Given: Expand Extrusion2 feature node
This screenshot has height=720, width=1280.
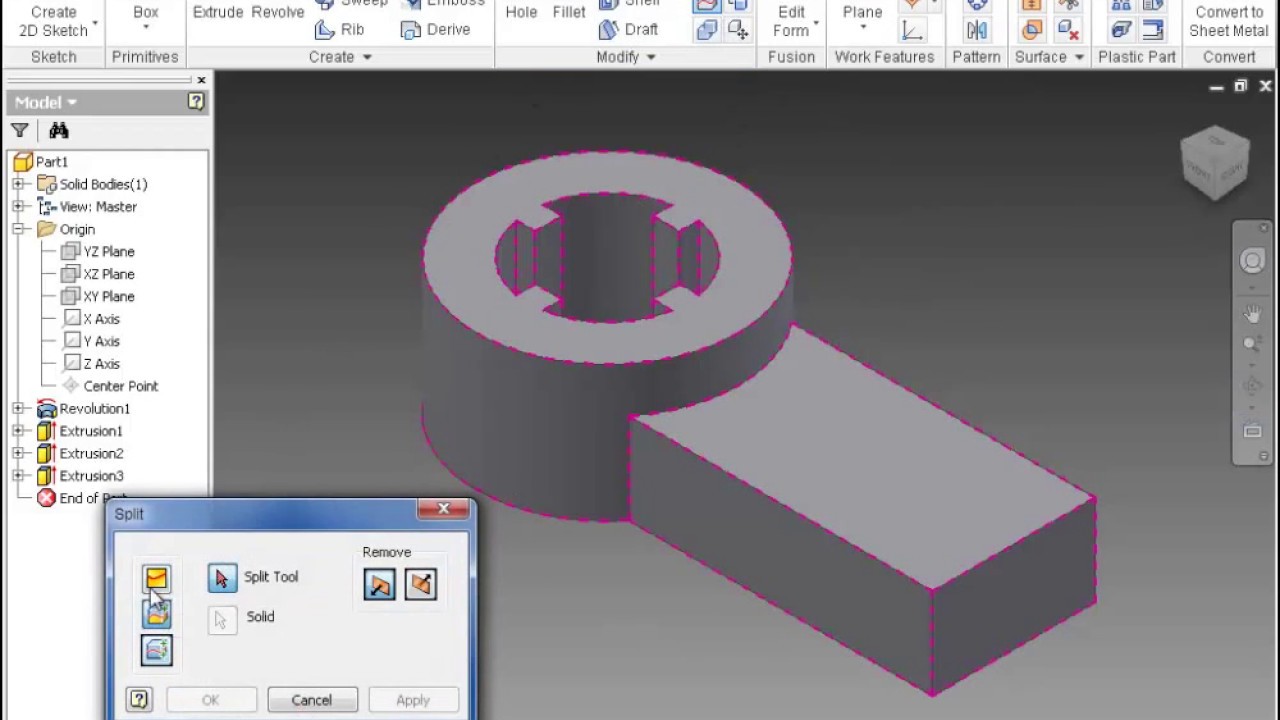Looking at the screenshot, I should 18,453.
